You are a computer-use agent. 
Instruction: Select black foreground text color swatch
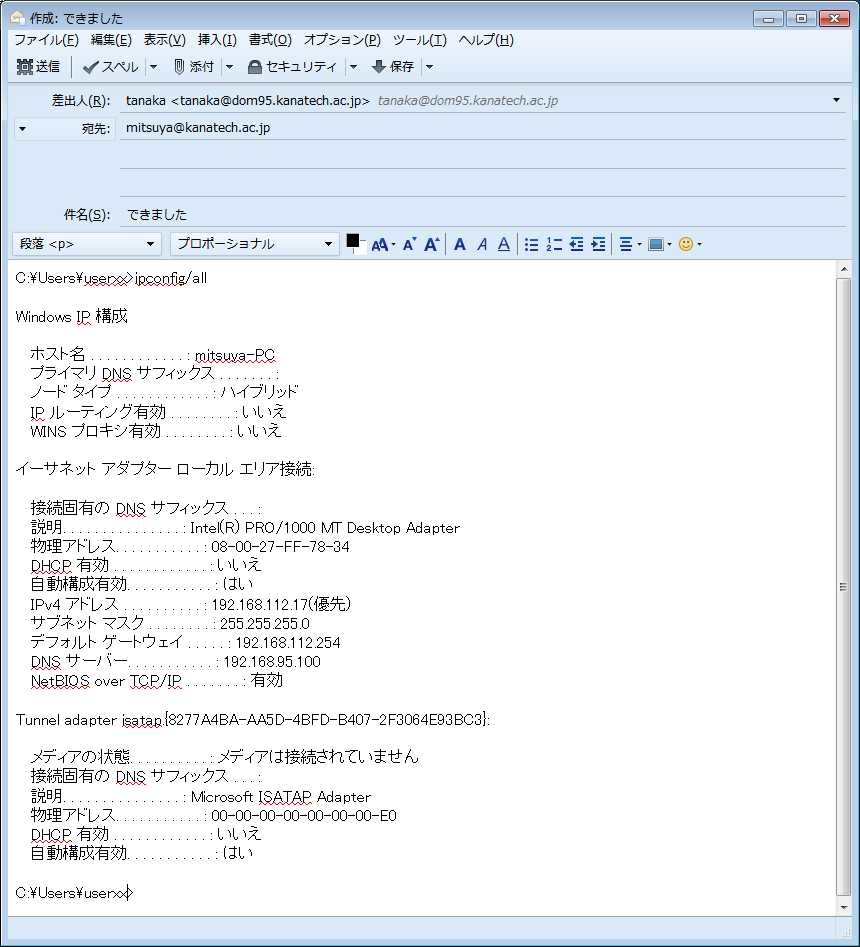[x=352, y=240]
